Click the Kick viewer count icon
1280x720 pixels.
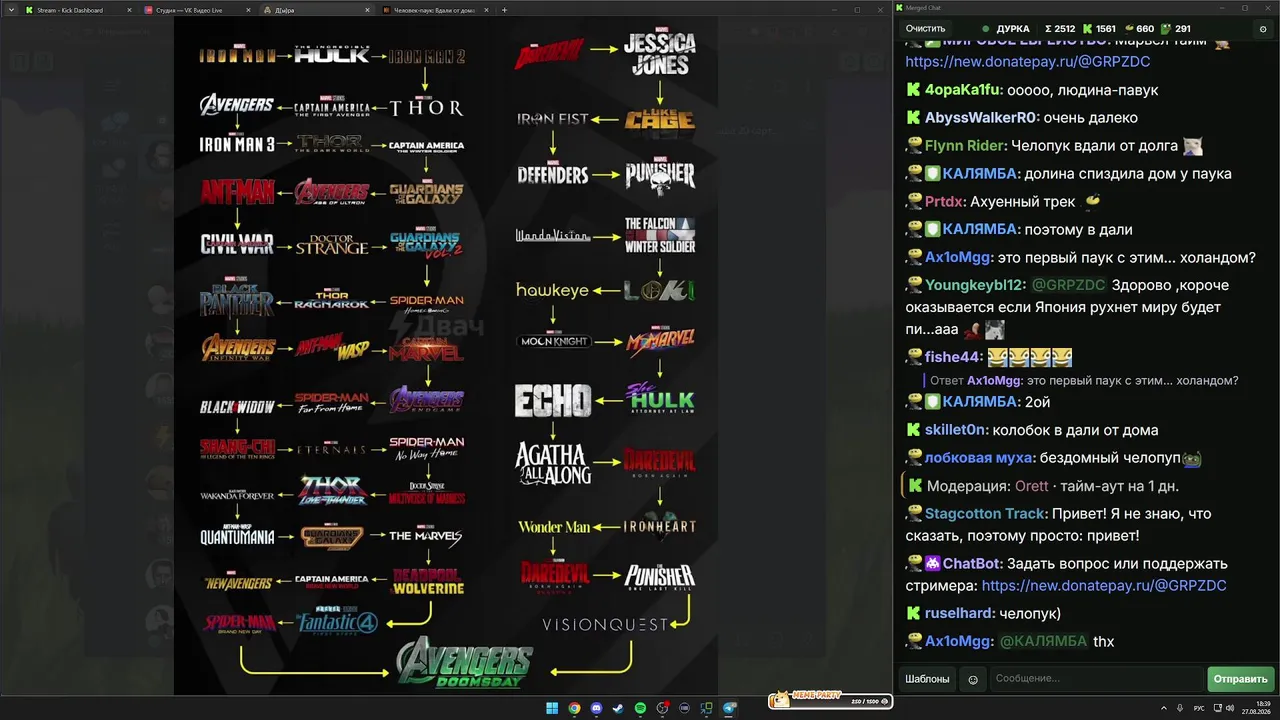(x=1088, y=29)
